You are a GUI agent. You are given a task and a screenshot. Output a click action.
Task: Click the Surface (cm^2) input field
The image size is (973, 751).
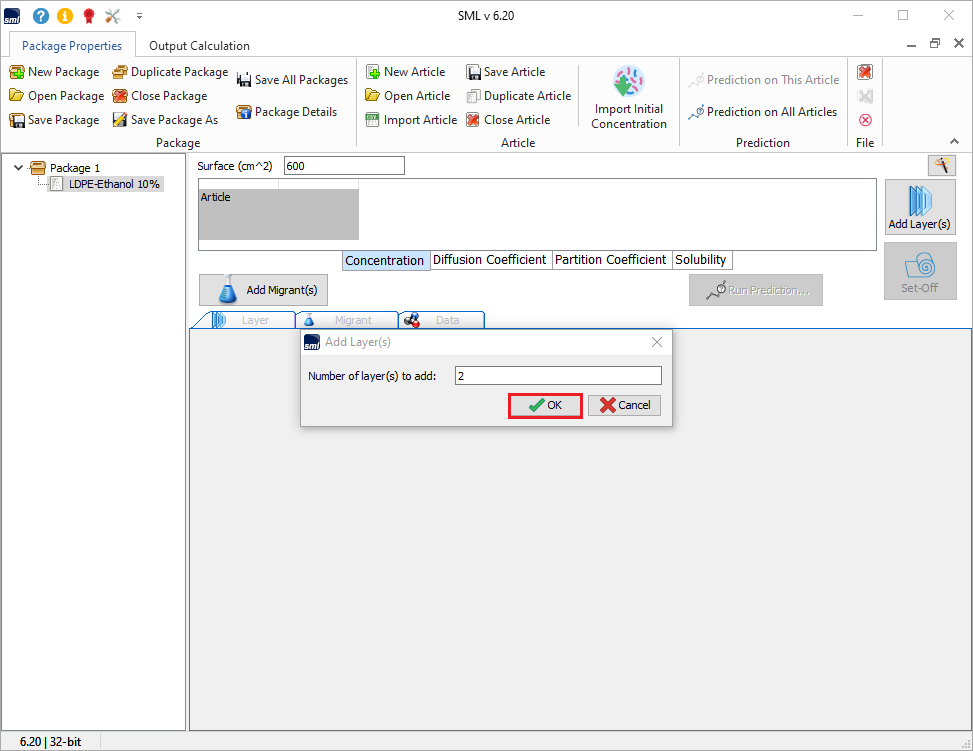pos(344,166)
